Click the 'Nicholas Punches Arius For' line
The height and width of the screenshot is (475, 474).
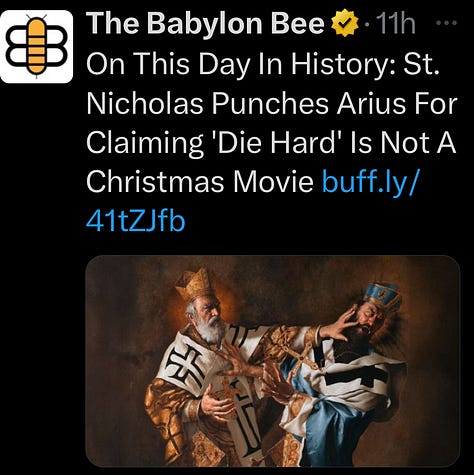(271, 103)
